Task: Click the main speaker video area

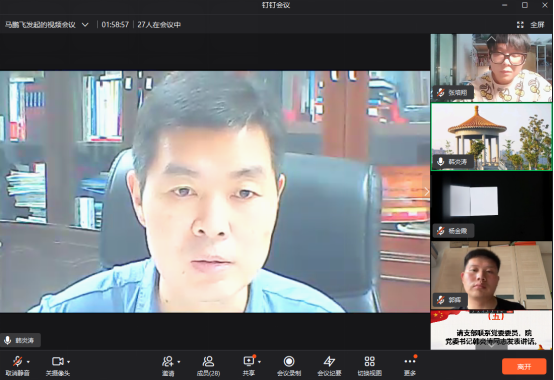Action: pyautogui.click(x=215, y=192)
